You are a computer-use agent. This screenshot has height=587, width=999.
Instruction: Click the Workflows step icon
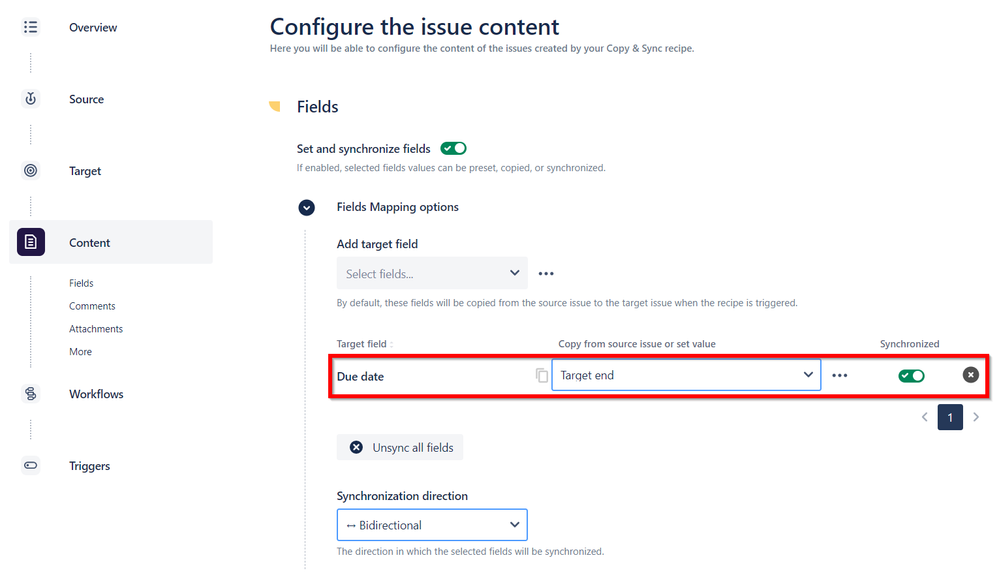(31, 394)
